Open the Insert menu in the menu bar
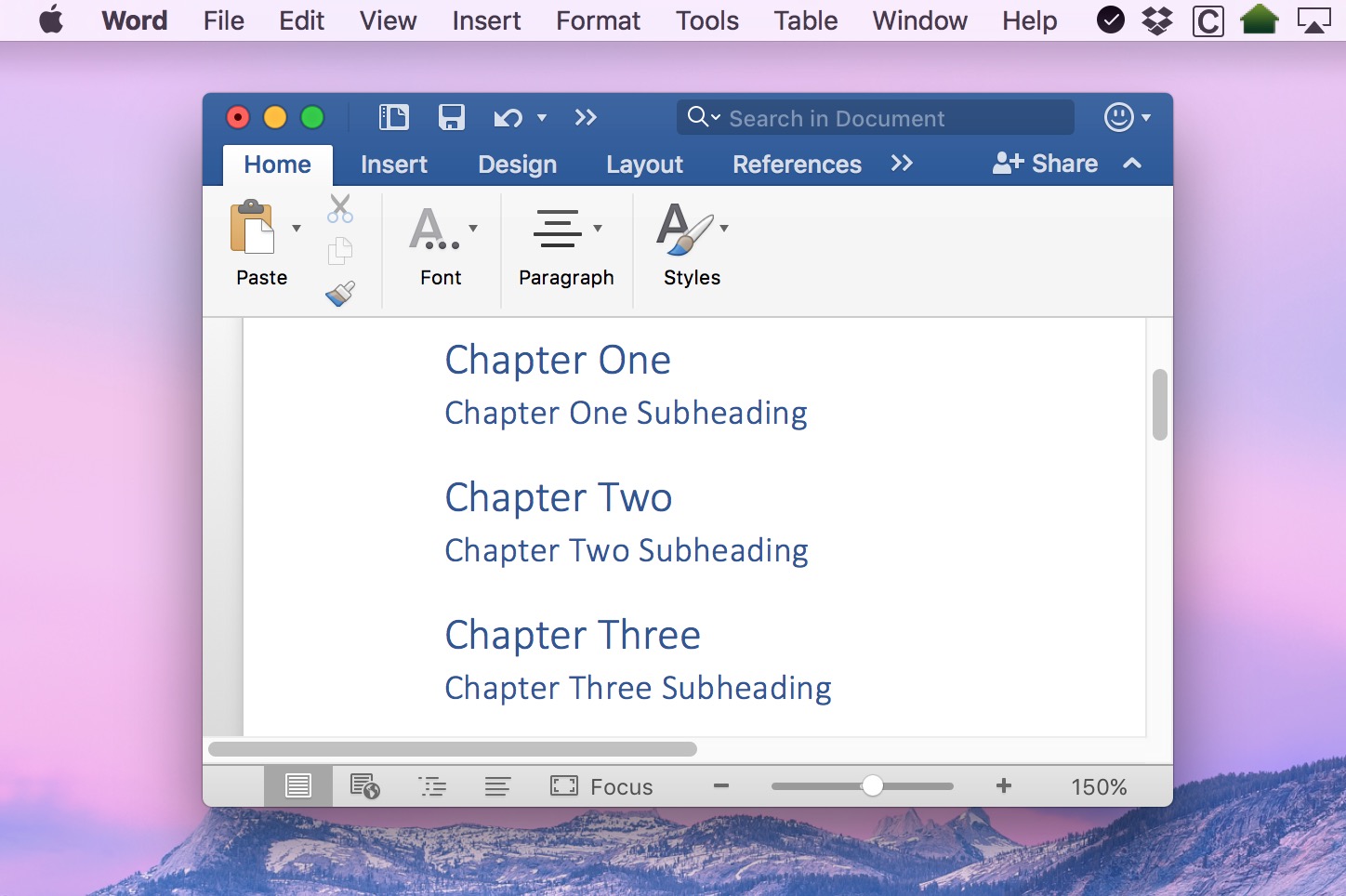This screenshot has width=1346, height=896. click(486, 20)
